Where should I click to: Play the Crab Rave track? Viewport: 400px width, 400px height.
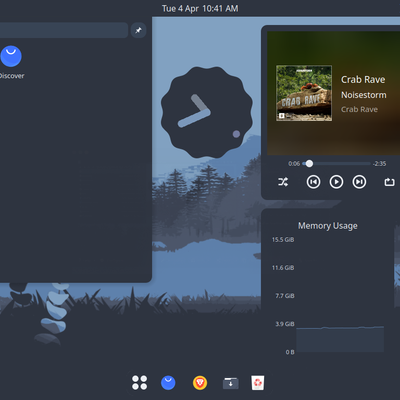(x=336, y=182)
